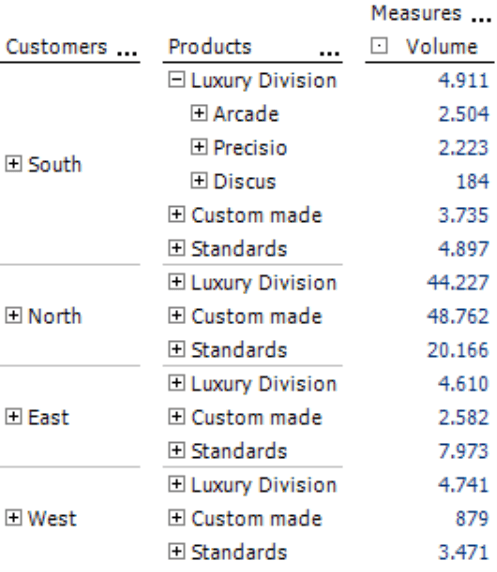Expand Custom made under South
This screenshot has height=572, width=497.
click(x=176, y=214)
